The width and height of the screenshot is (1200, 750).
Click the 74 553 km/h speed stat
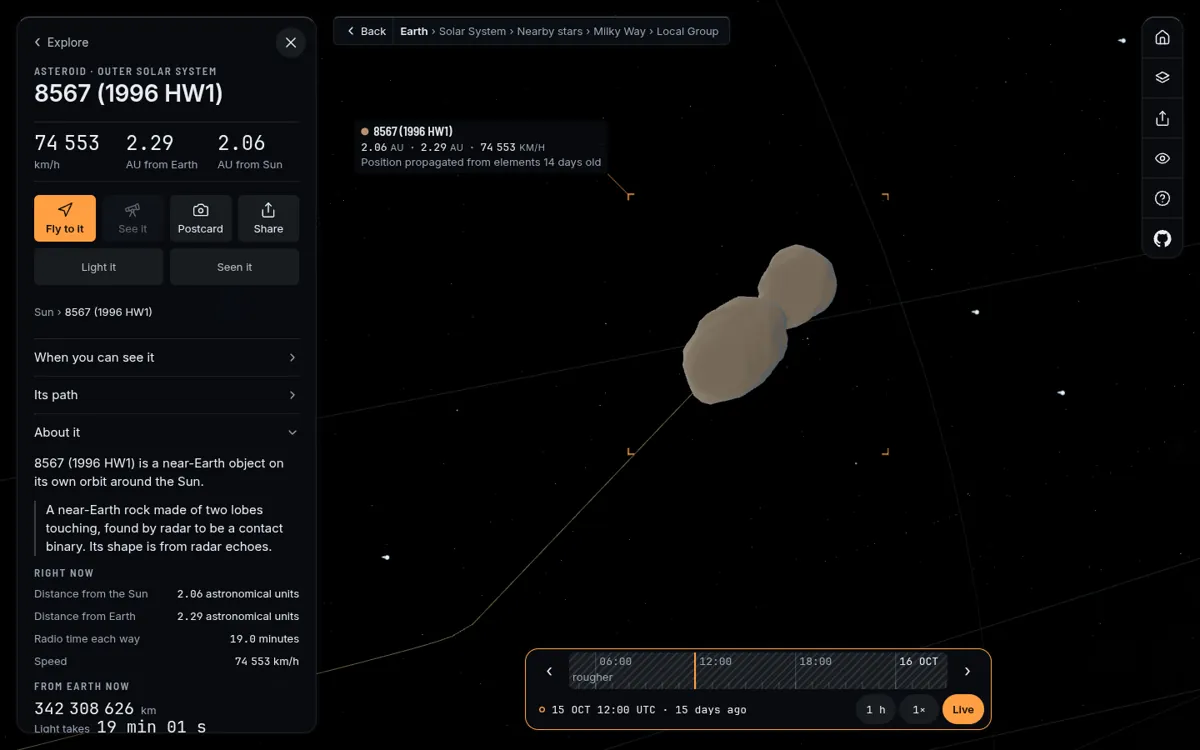click(67, 151)
